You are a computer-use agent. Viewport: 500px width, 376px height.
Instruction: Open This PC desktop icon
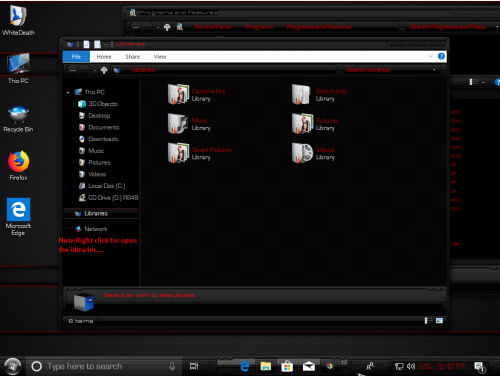point(18,68)
